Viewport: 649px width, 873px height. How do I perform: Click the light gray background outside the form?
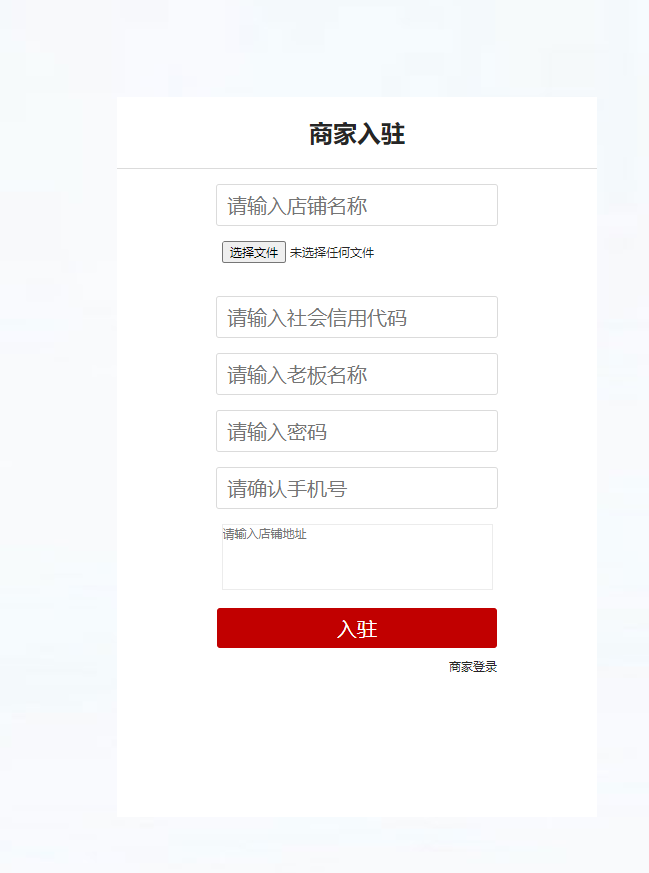point(58,445)
